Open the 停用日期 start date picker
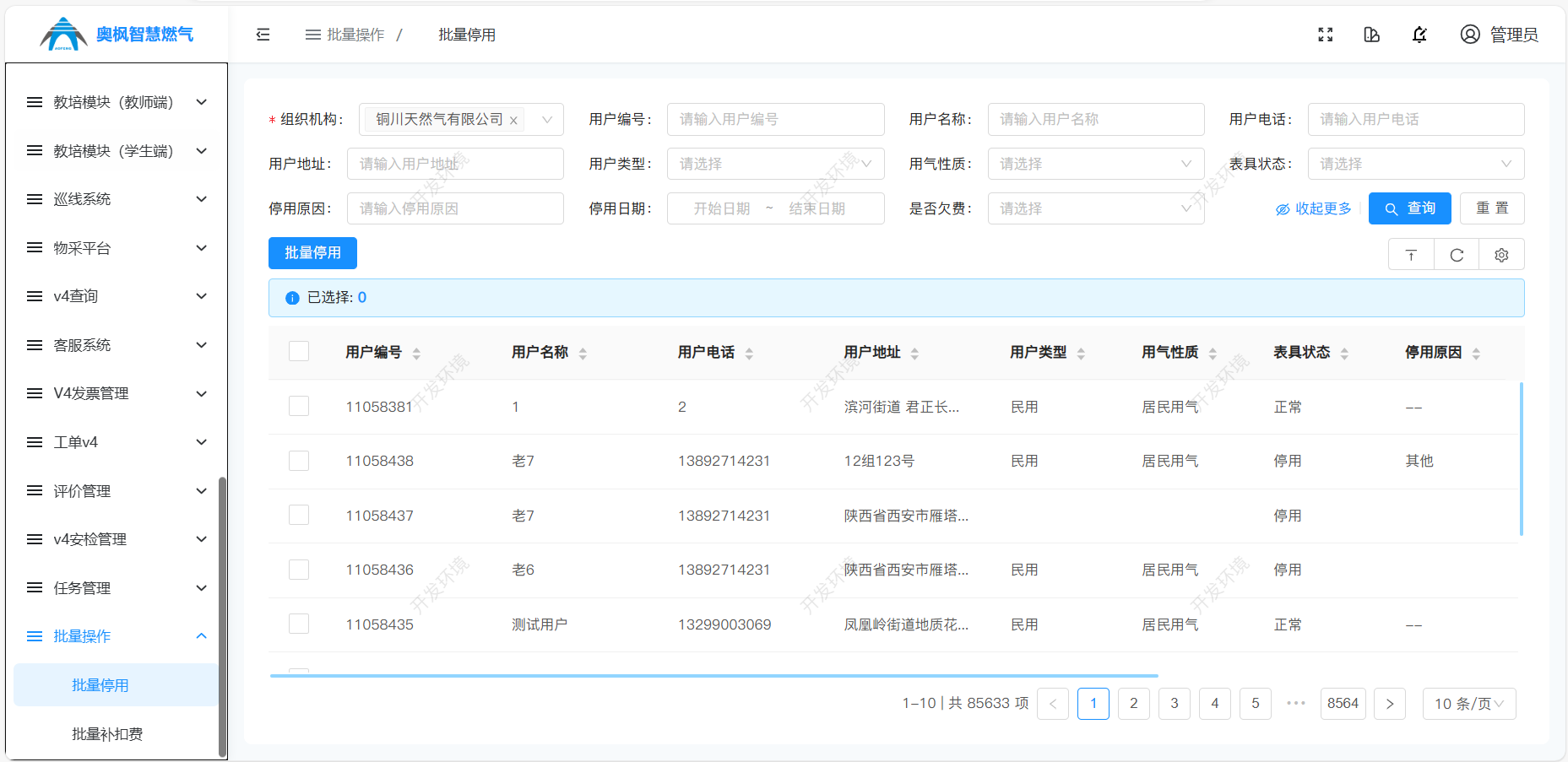This screenshot has width=1568, height=762. [722, 208]
